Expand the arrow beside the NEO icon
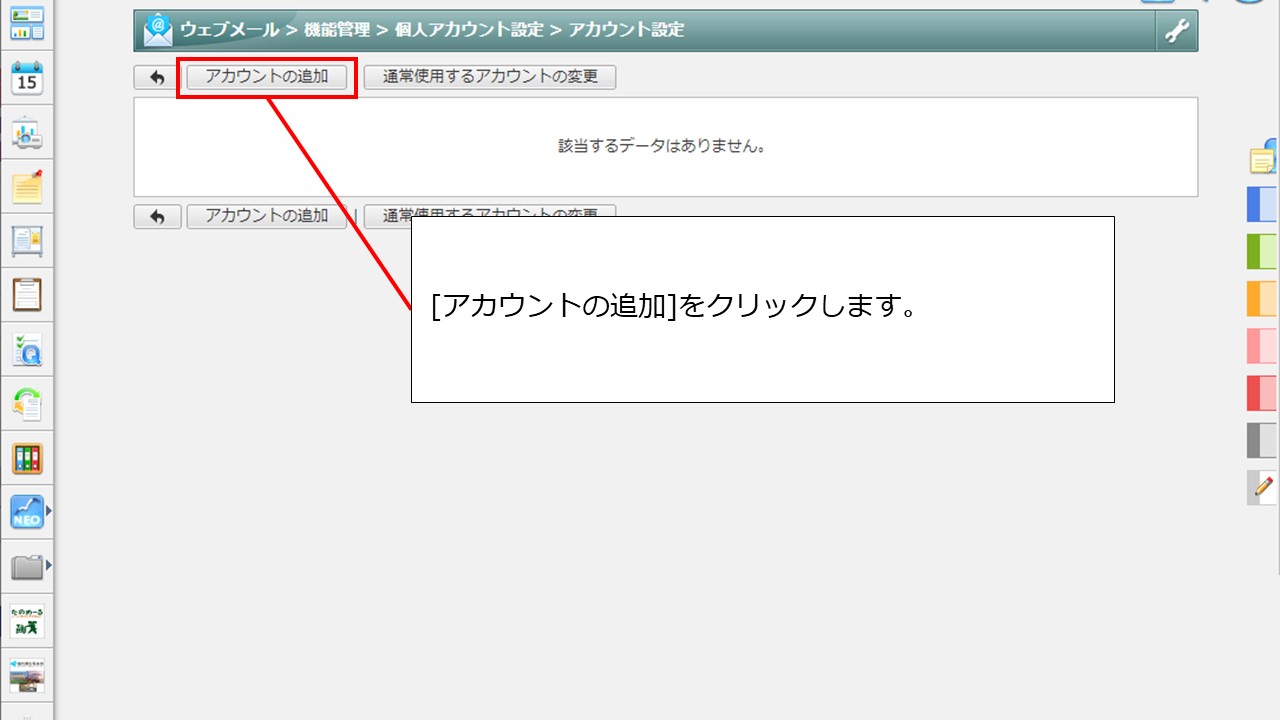Screen dimensions: 1280x720 click(48, 512)
